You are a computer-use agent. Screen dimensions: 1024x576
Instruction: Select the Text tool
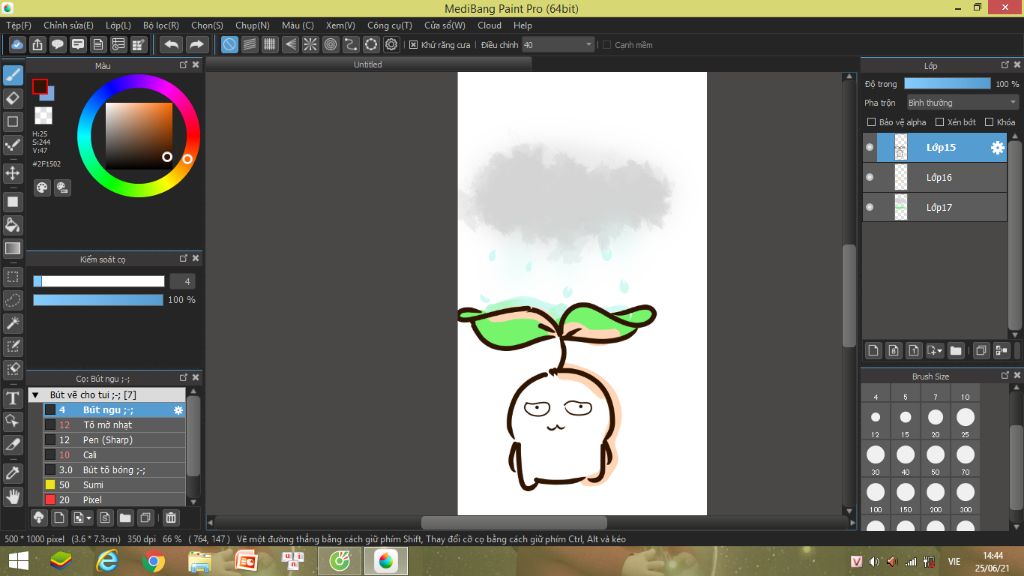pyautogui.click(x=12, y=398)
